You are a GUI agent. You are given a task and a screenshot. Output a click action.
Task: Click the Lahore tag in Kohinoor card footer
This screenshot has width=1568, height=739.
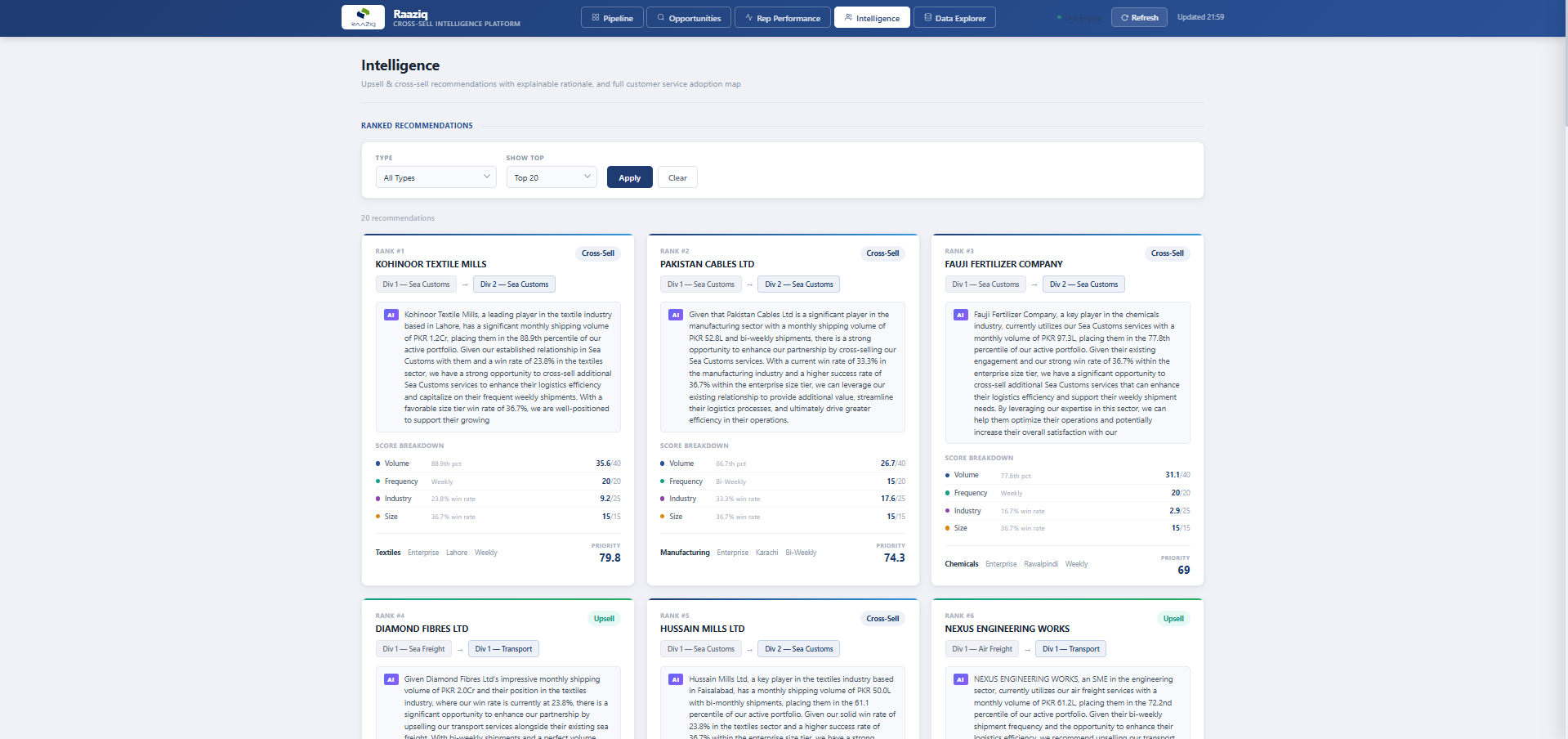(x=457, y=553)
